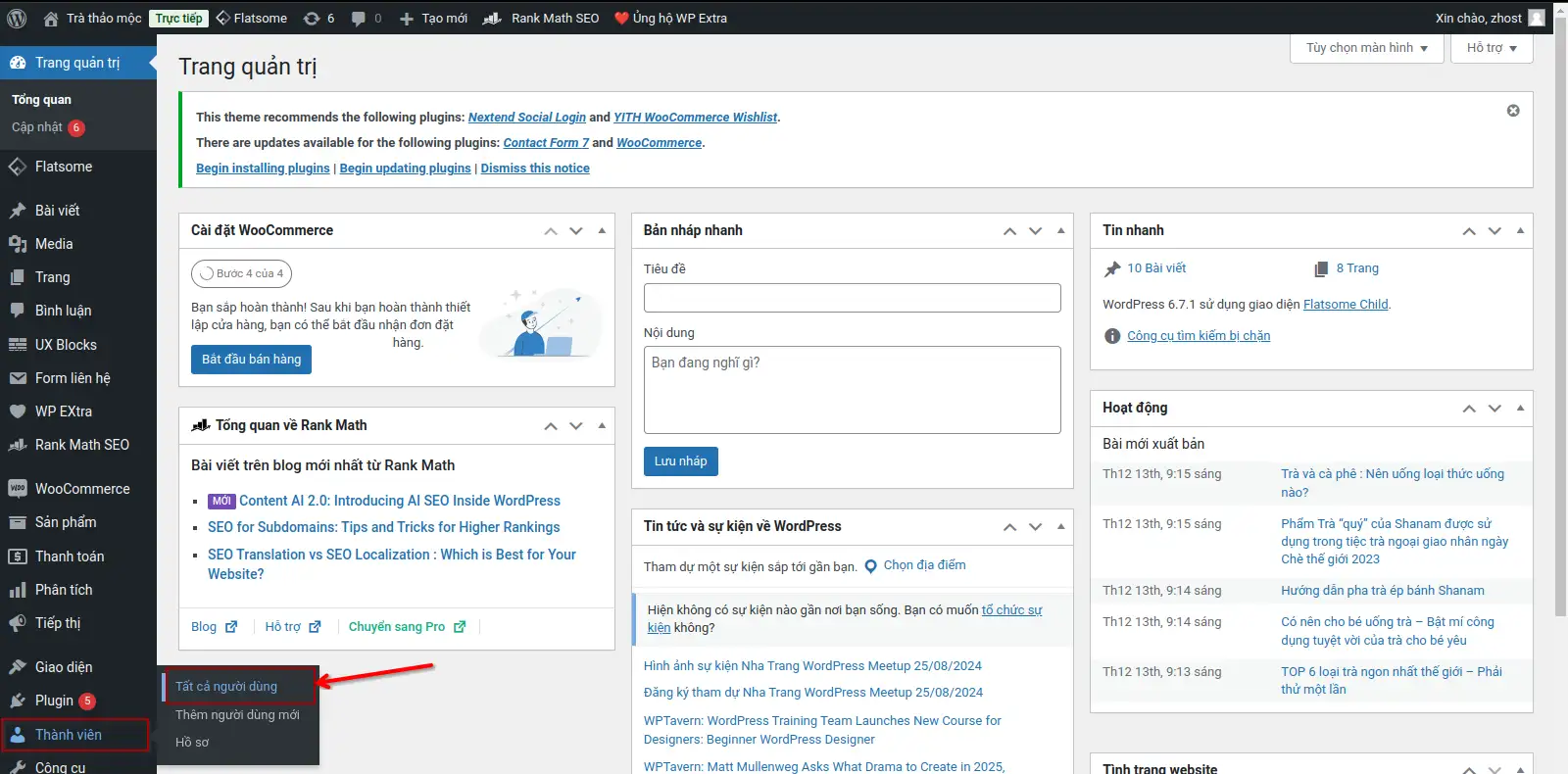Viewport: 1568px width, 774px height.
Task: Open the Media library menu
Action: pyautogui.click(x=78, y=244)
